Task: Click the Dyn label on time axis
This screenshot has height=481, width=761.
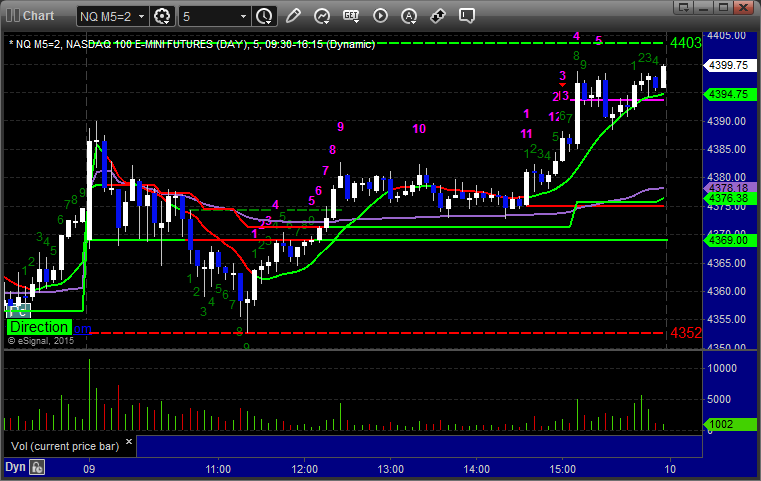Action: click(15, 467)
